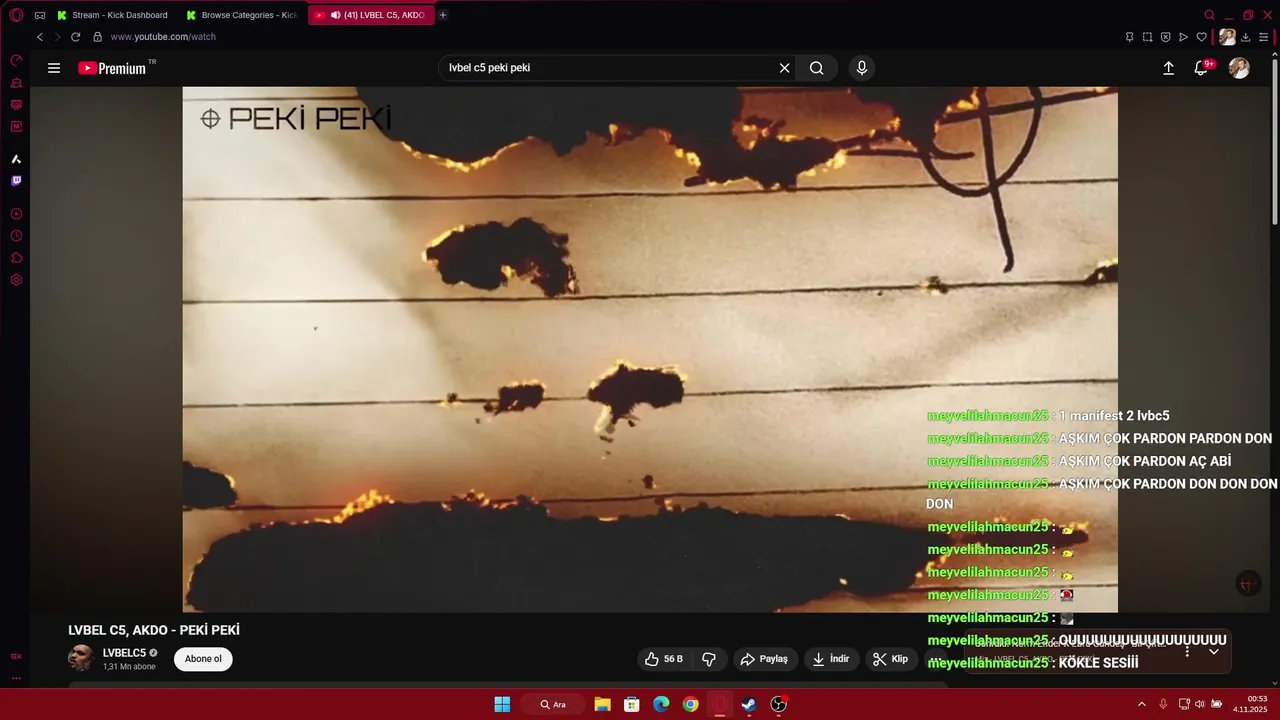Open browser profile avatar in toolbar
The image size is (1280, 720).
(x=1227, y=37)
